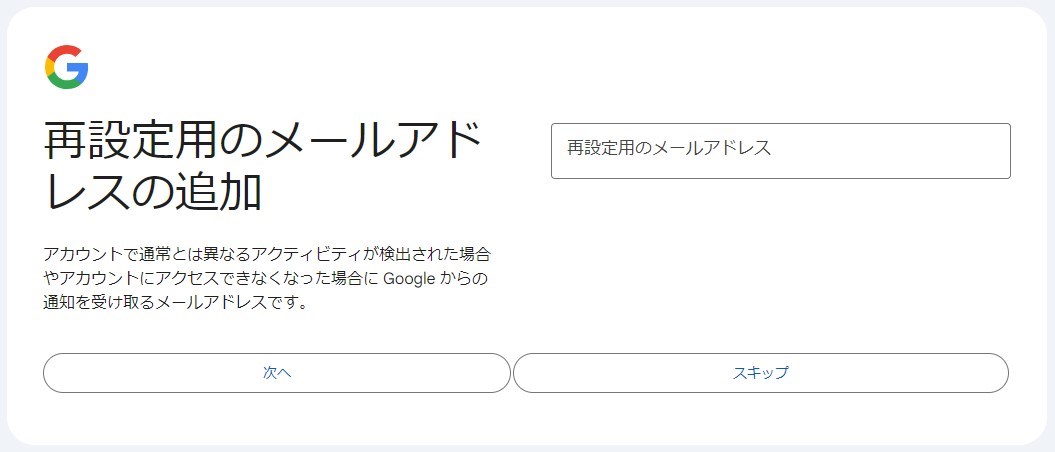
Task: Click the 再設定用のメールアドレスの追加 heading
Action: click(263, 167)
